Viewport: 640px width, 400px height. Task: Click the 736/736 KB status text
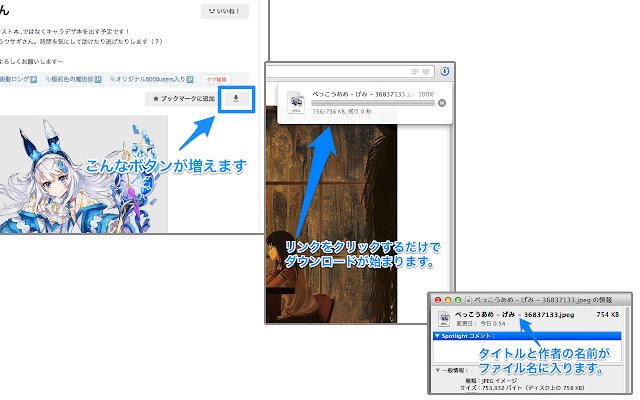pyautogui.click(x=342, y=111)
